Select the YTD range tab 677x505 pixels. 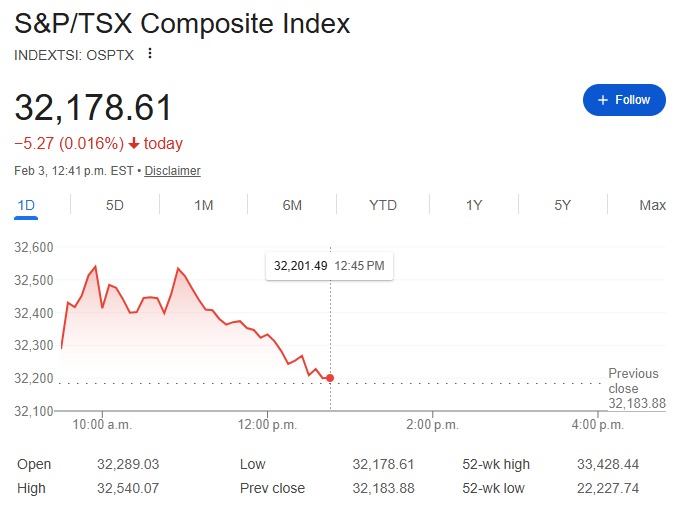[x=383, y=205]
